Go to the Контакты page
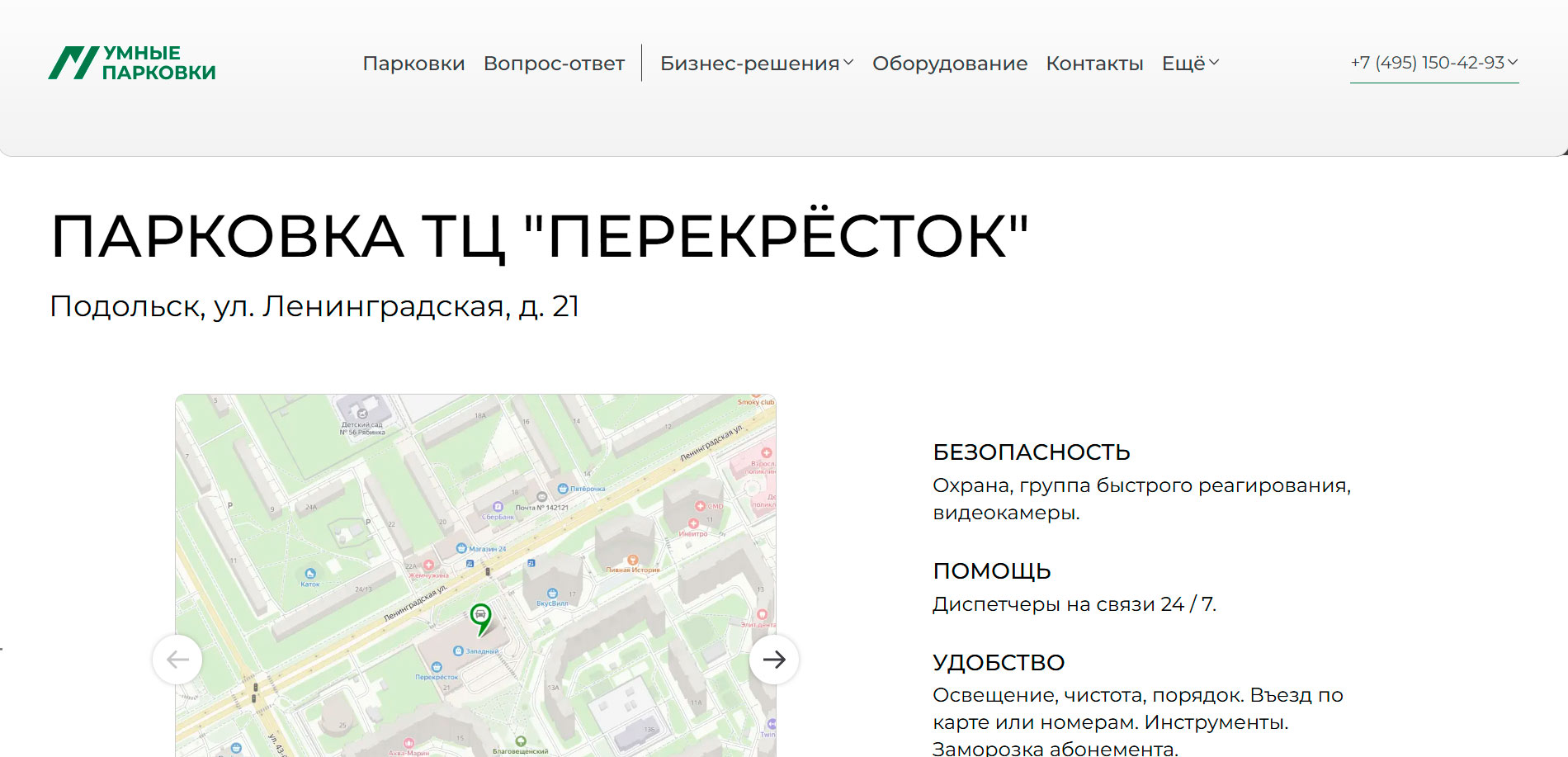This screenshot has width=1568, height=757. tap(1094, 64)
